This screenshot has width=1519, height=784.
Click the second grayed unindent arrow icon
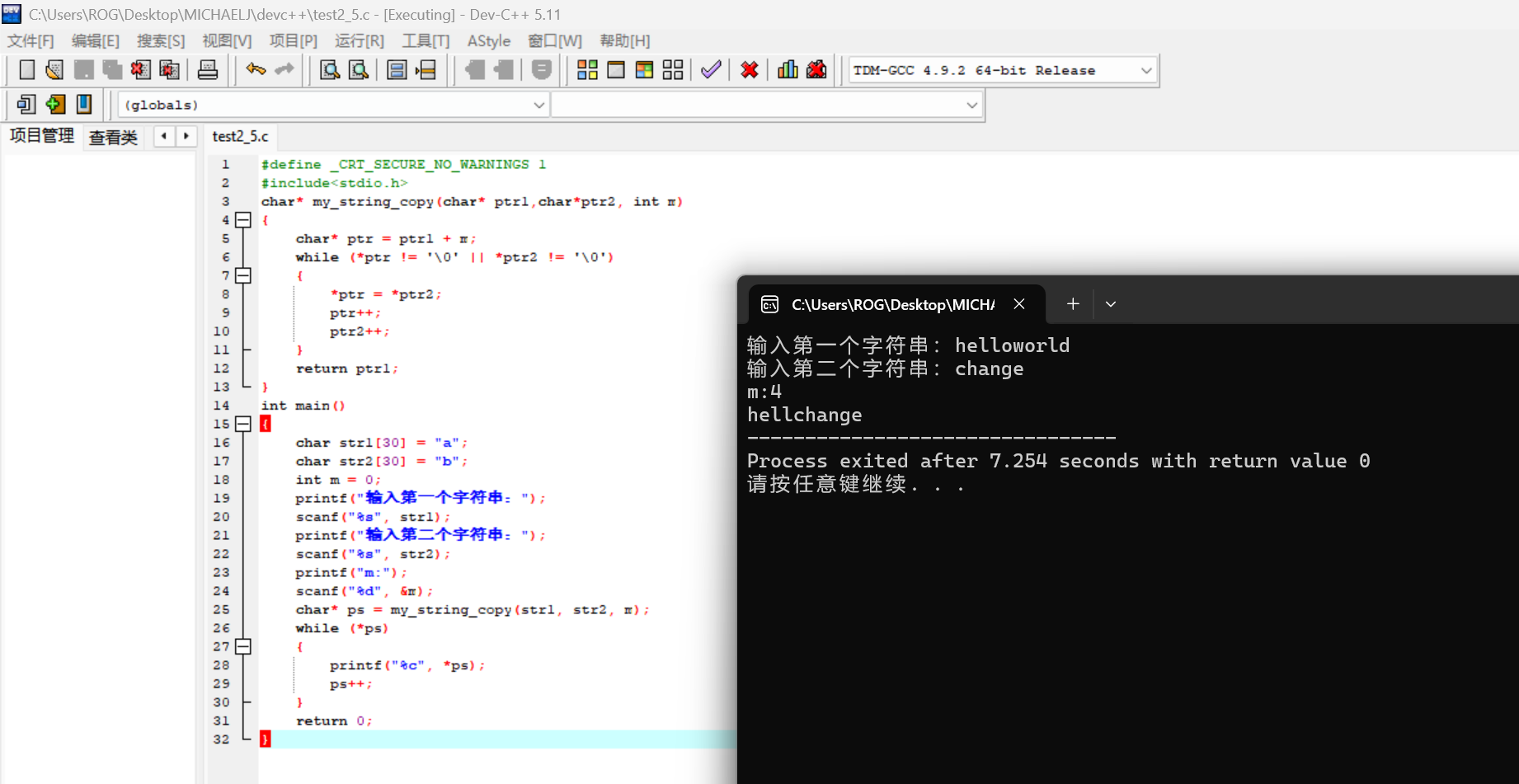click(x=504, y=70)
